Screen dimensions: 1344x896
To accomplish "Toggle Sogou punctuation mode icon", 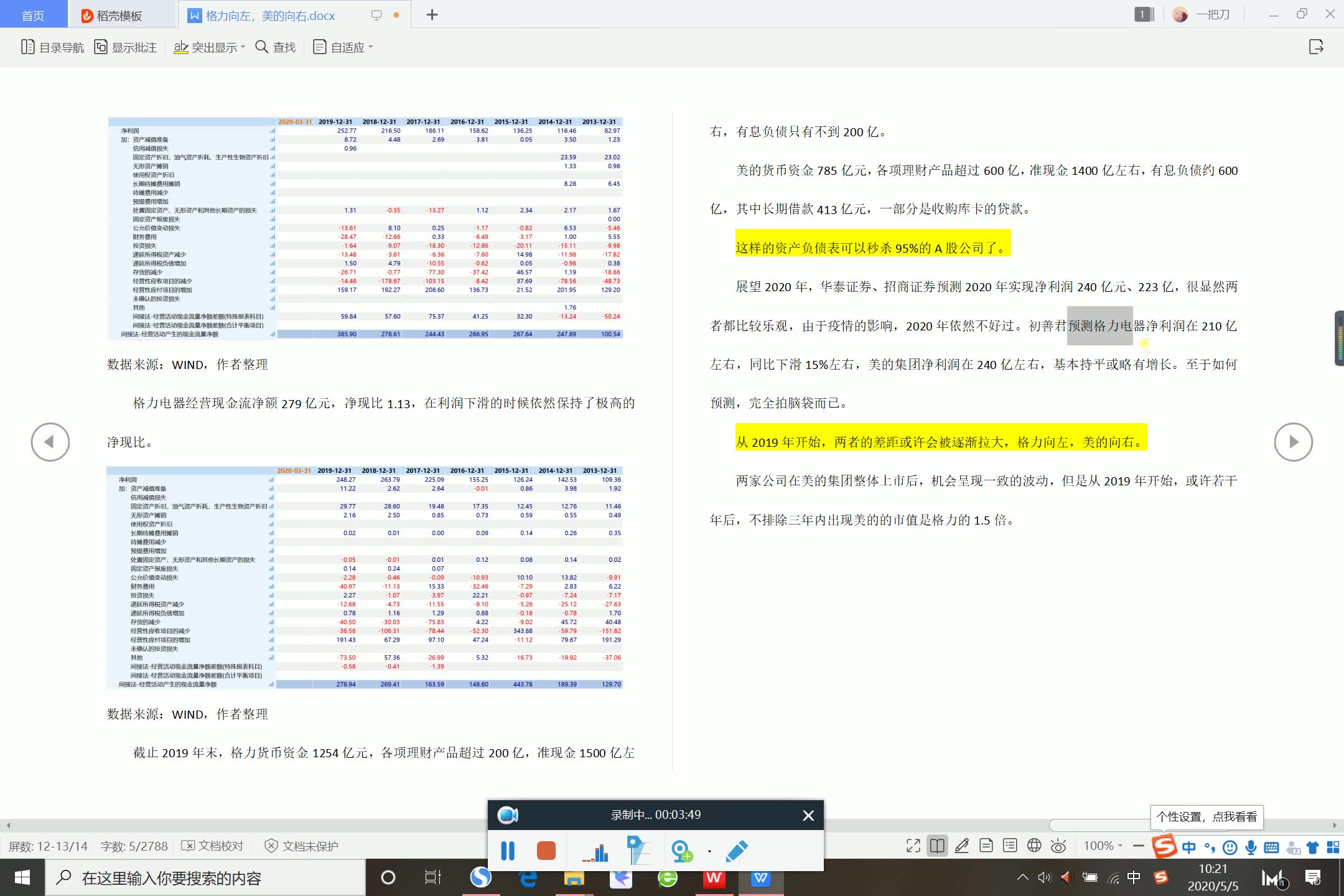I will point(1210,847).
